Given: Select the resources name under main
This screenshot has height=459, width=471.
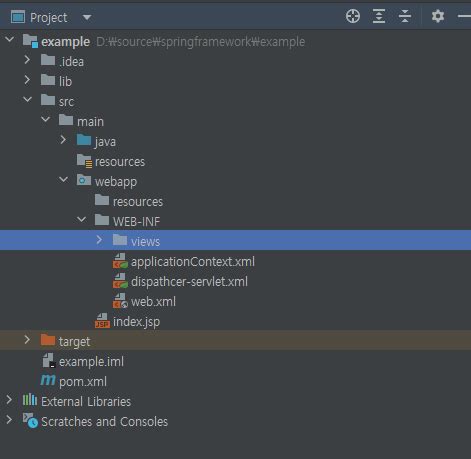Looking at the screenshot, I should (x=120, y=162).
